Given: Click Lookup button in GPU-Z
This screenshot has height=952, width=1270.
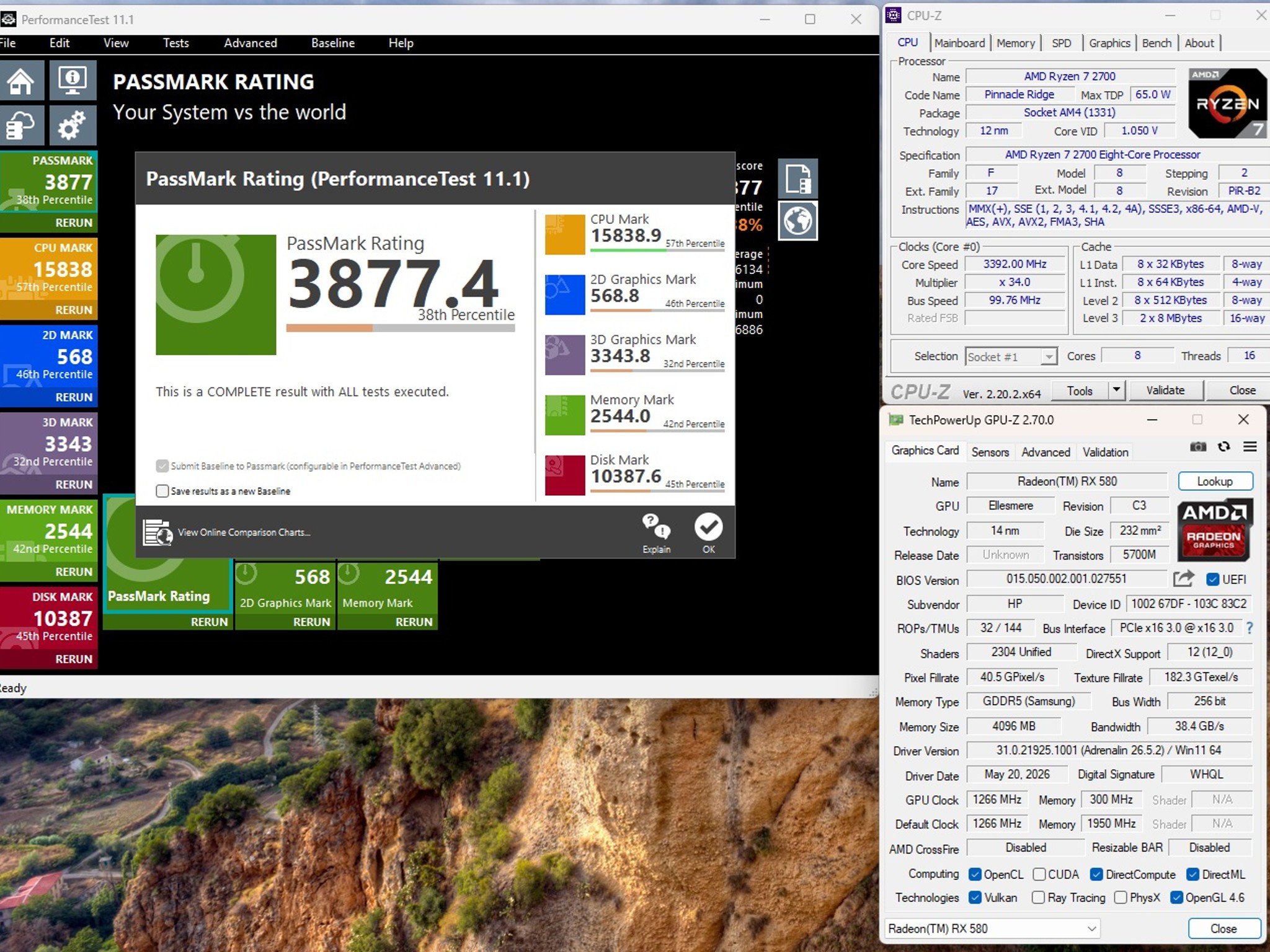Looking at the screenshot, I should [1215, 482].
